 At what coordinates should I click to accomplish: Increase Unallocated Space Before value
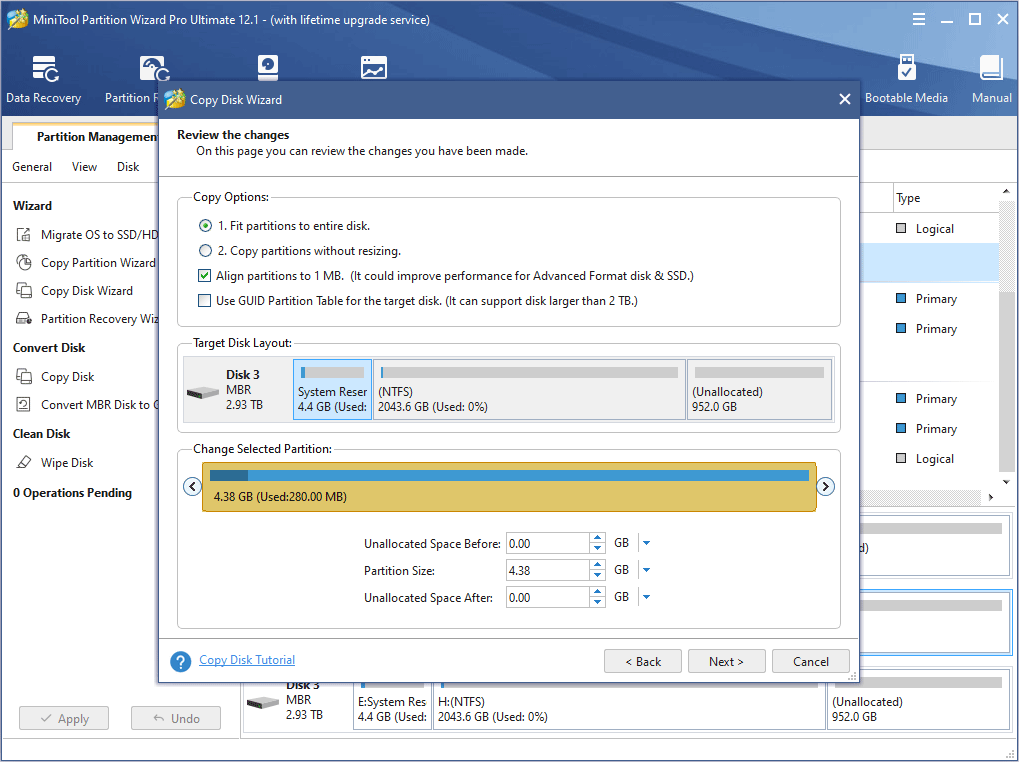[597, 538]
